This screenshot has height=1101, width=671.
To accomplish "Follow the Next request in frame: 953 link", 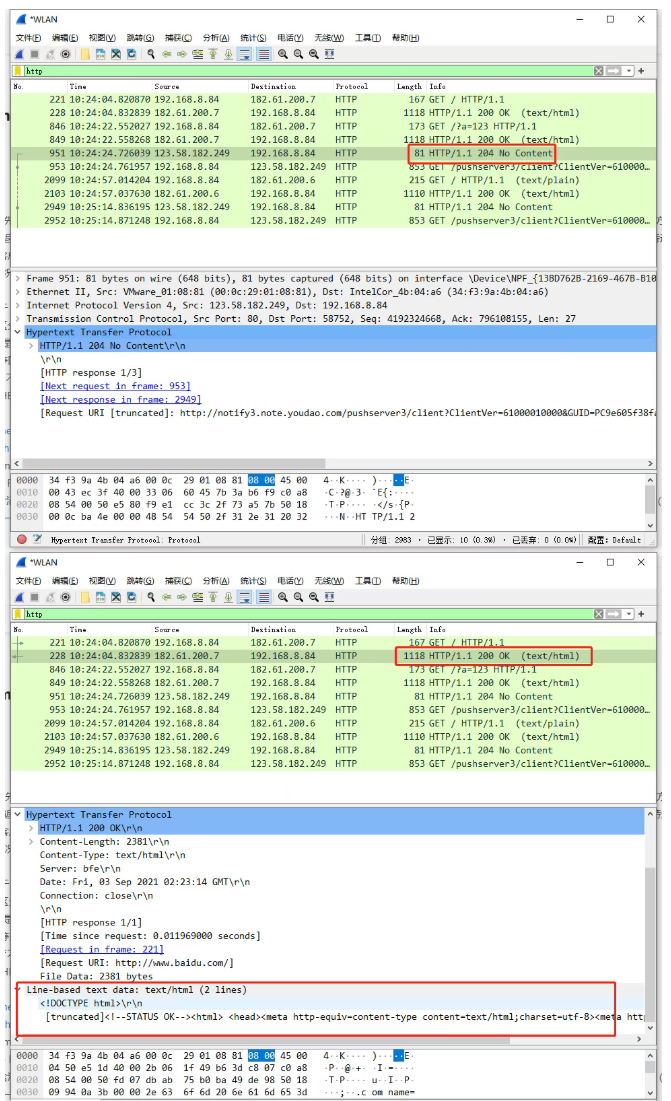I will [x=115, y=386].
